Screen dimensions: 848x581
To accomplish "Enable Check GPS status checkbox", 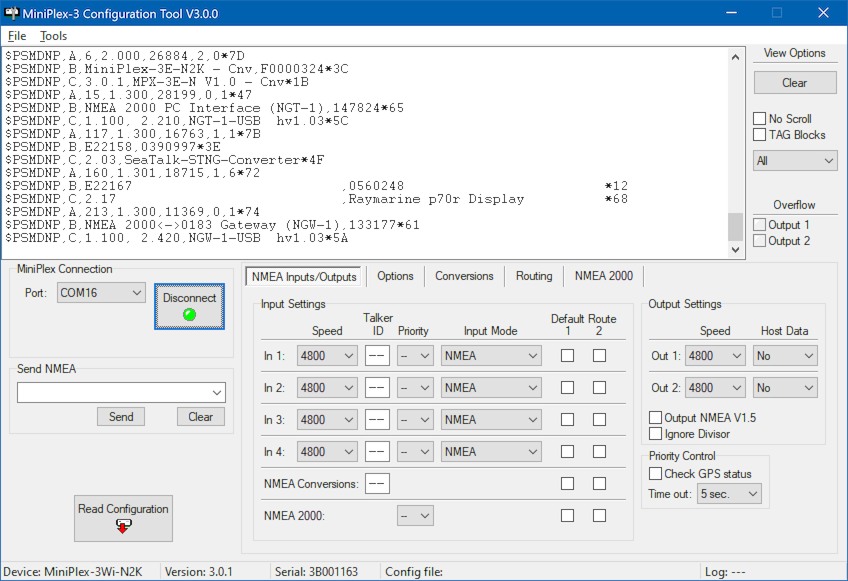I will (656, 473).
